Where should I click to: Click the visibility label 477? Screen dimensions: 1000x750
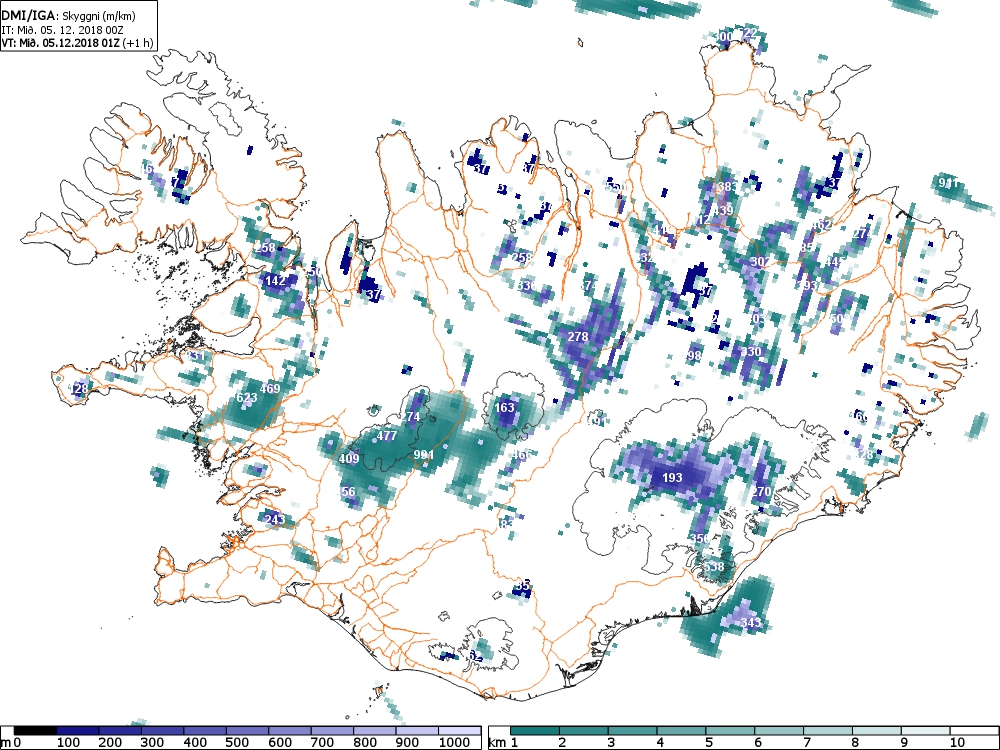click(387, 436)
